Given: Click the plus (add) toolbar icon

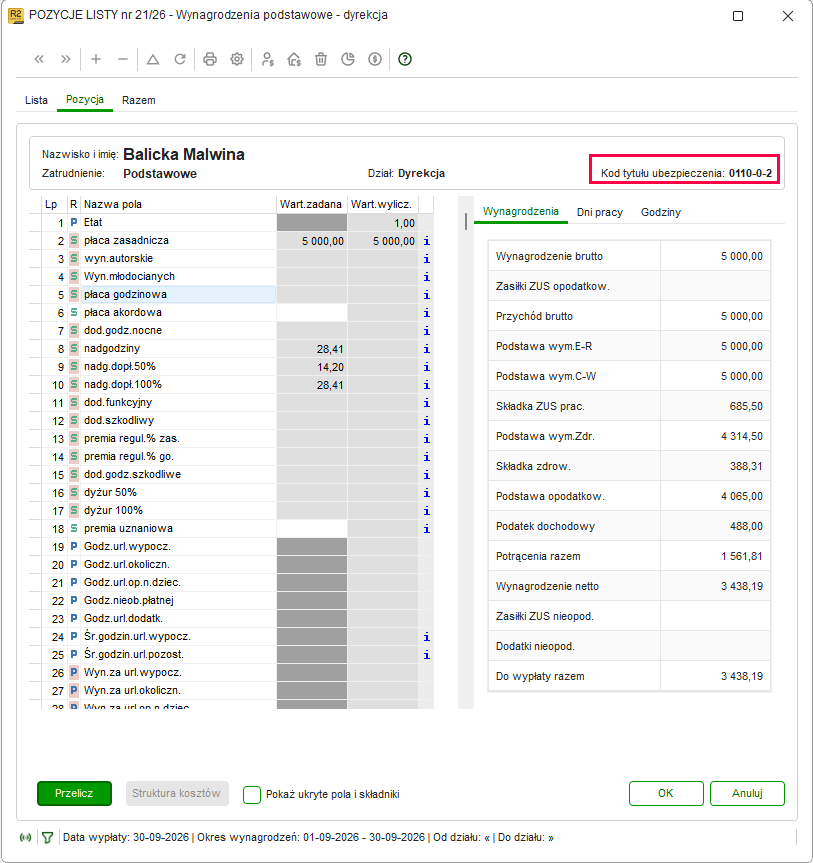Looking at the screenshot, I should coord(96,59).
